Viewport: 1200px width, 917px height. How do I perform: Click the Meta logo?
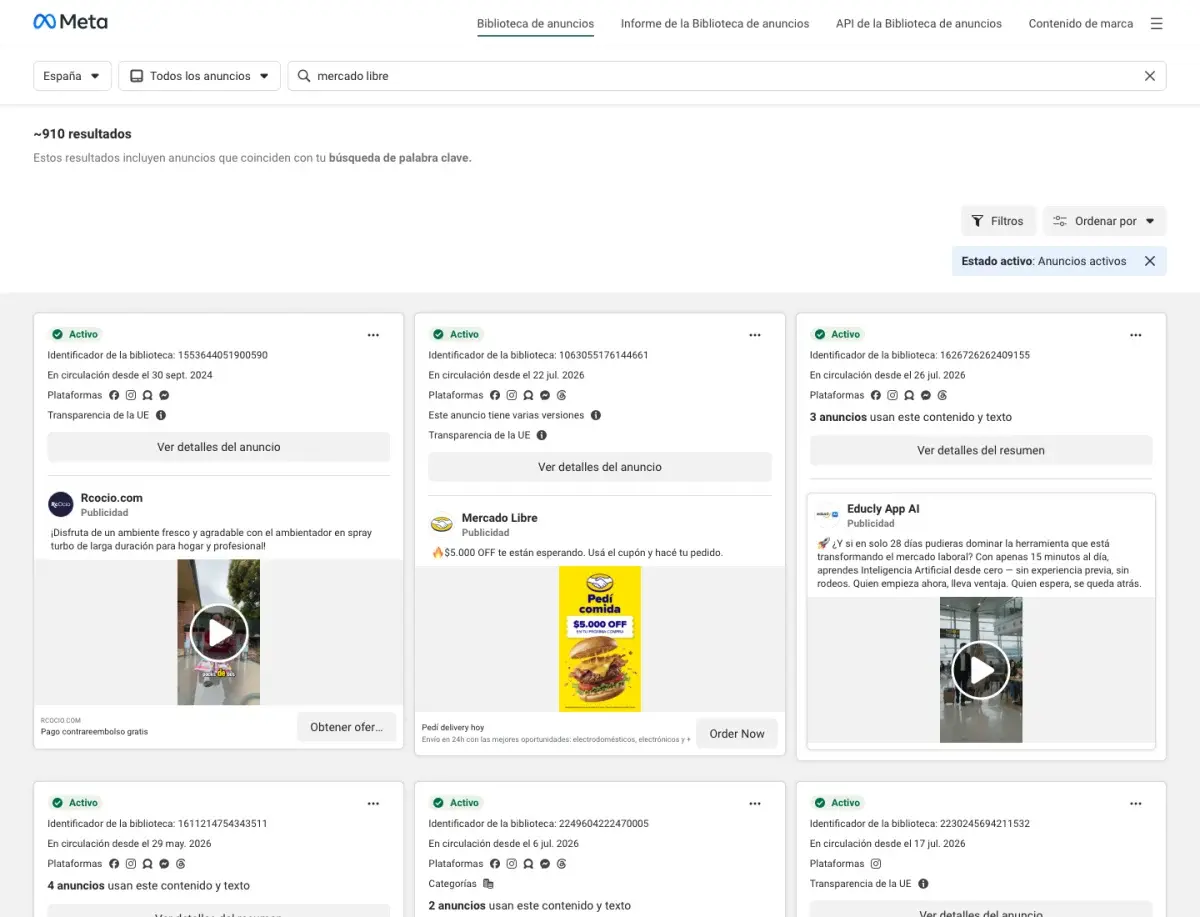coord(70,22)
